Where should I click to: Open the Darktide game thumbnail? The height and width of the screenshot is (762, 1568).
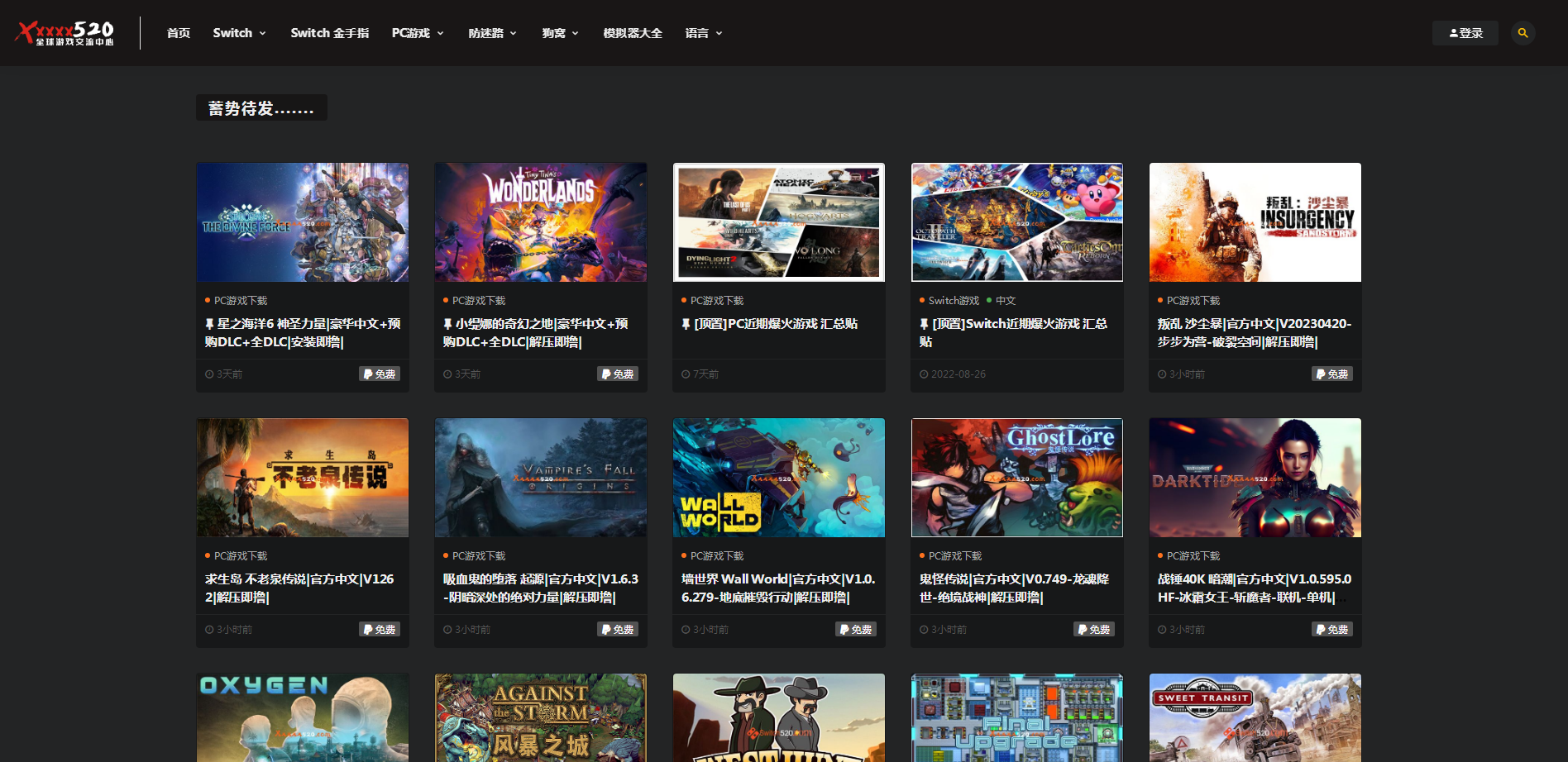(1255, 478)
